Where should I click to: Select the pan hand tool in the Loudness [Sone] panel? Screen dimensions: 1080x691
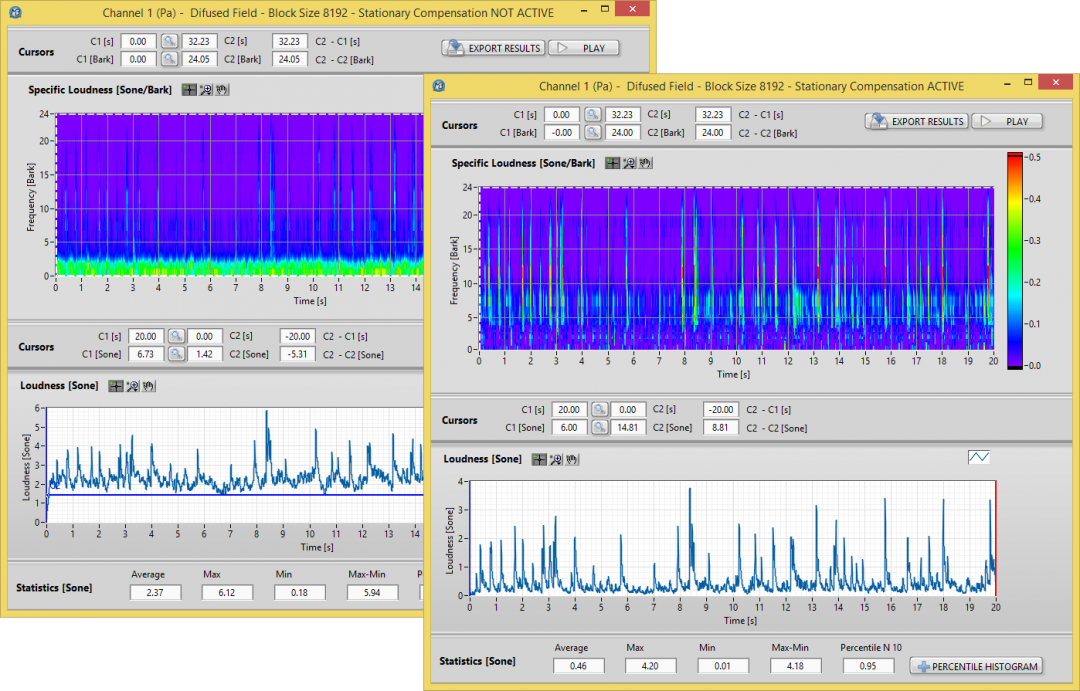click(571, 459)
